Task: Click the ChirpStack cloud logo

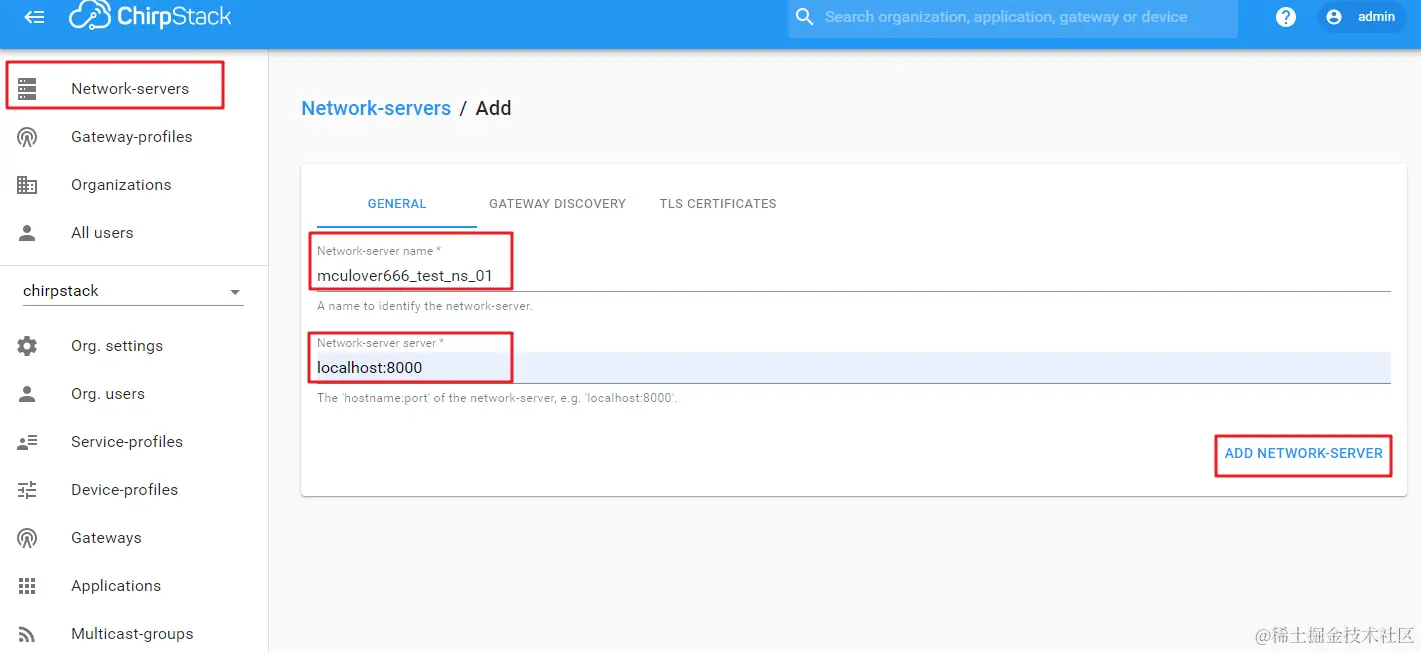Action: click(x=150, y=16)
